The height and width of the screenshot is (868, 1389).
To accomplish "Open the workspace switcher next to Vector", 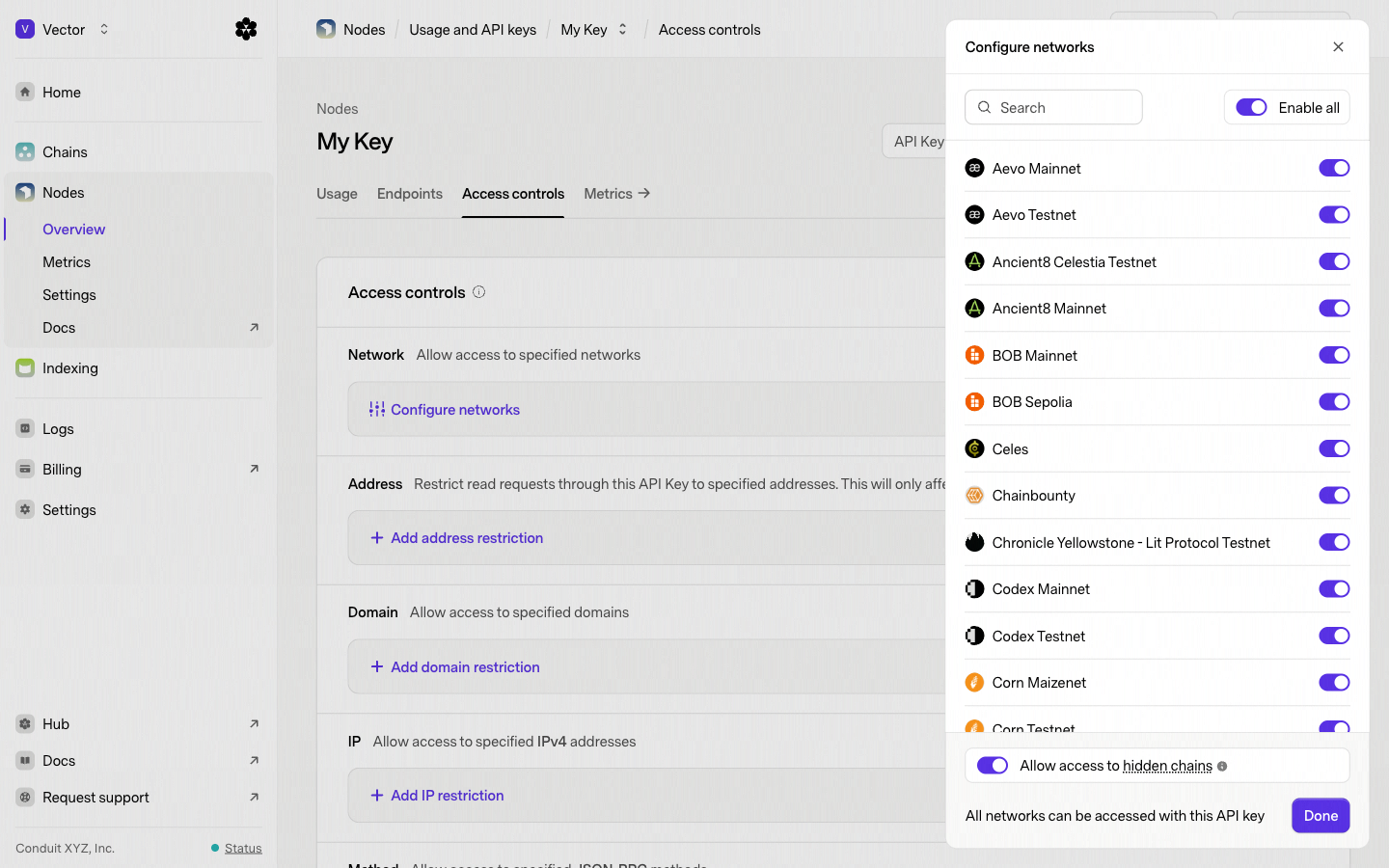I will pos(103,29).
